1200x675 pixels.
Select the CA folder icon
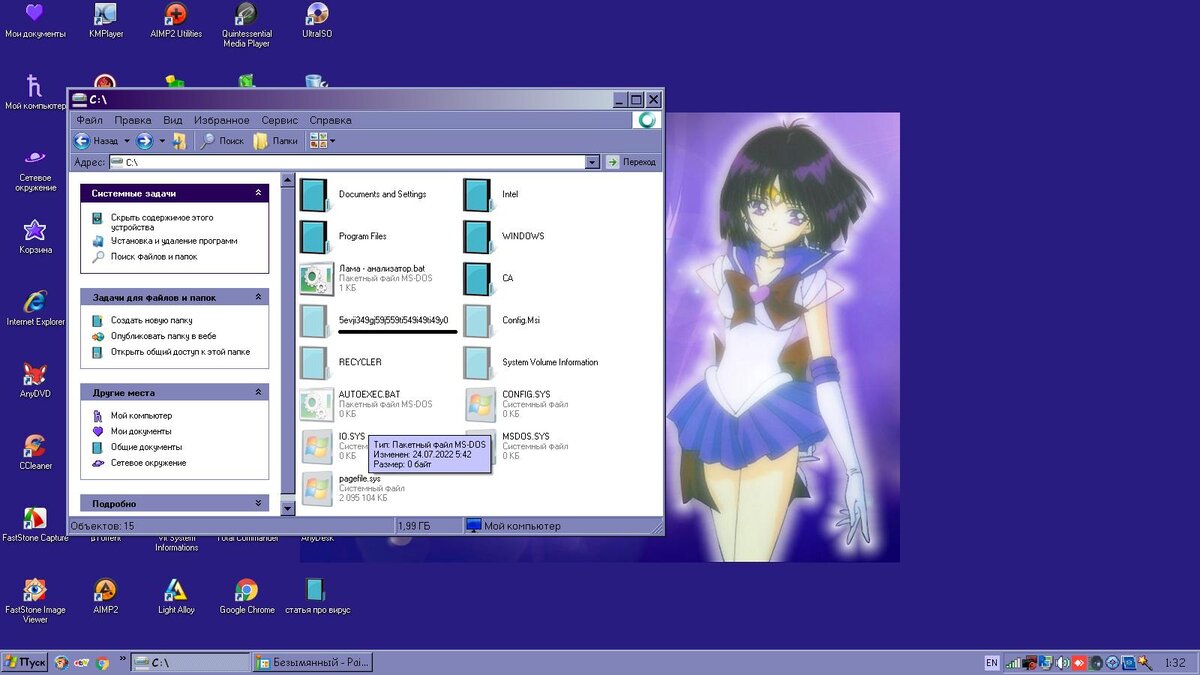point(480,278)
